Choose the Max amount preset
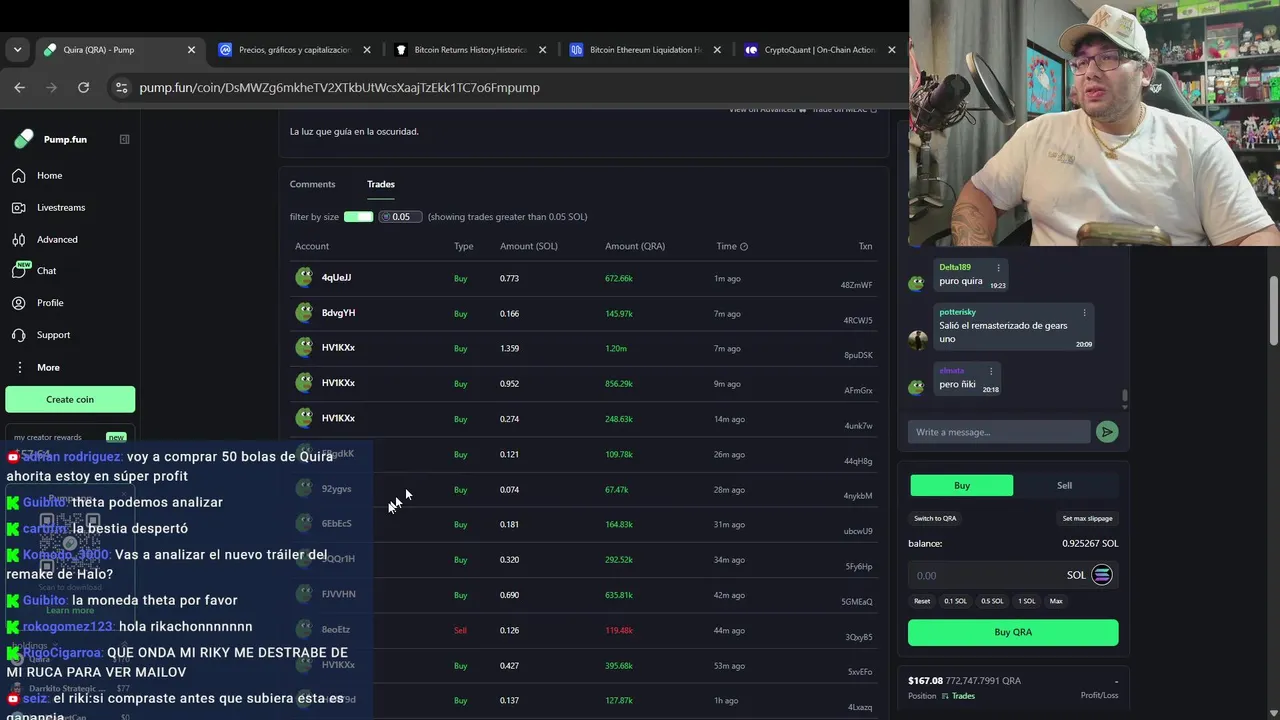The width and height of the screenshot is (1280, 720). [1056, 601]
